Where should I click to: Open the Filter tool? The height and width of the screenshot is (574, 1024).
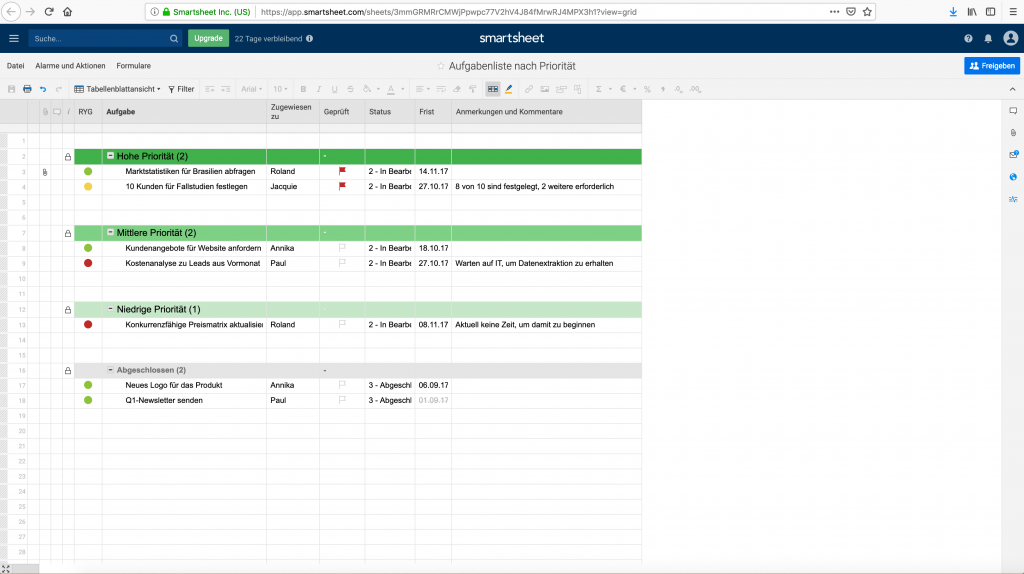point(181,89)
